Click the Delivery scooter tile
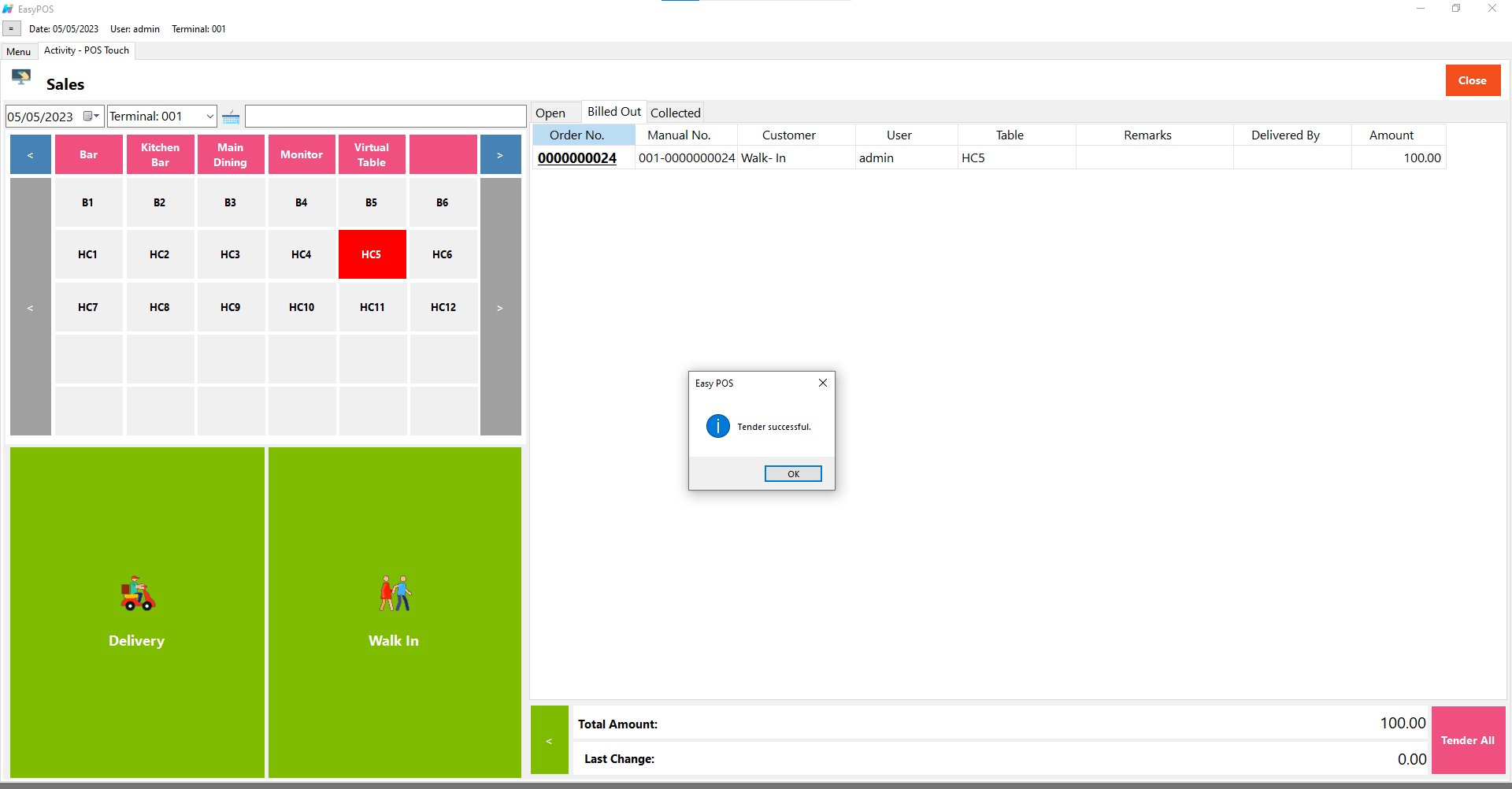1512x789 pixels. [x=137, y=613]
